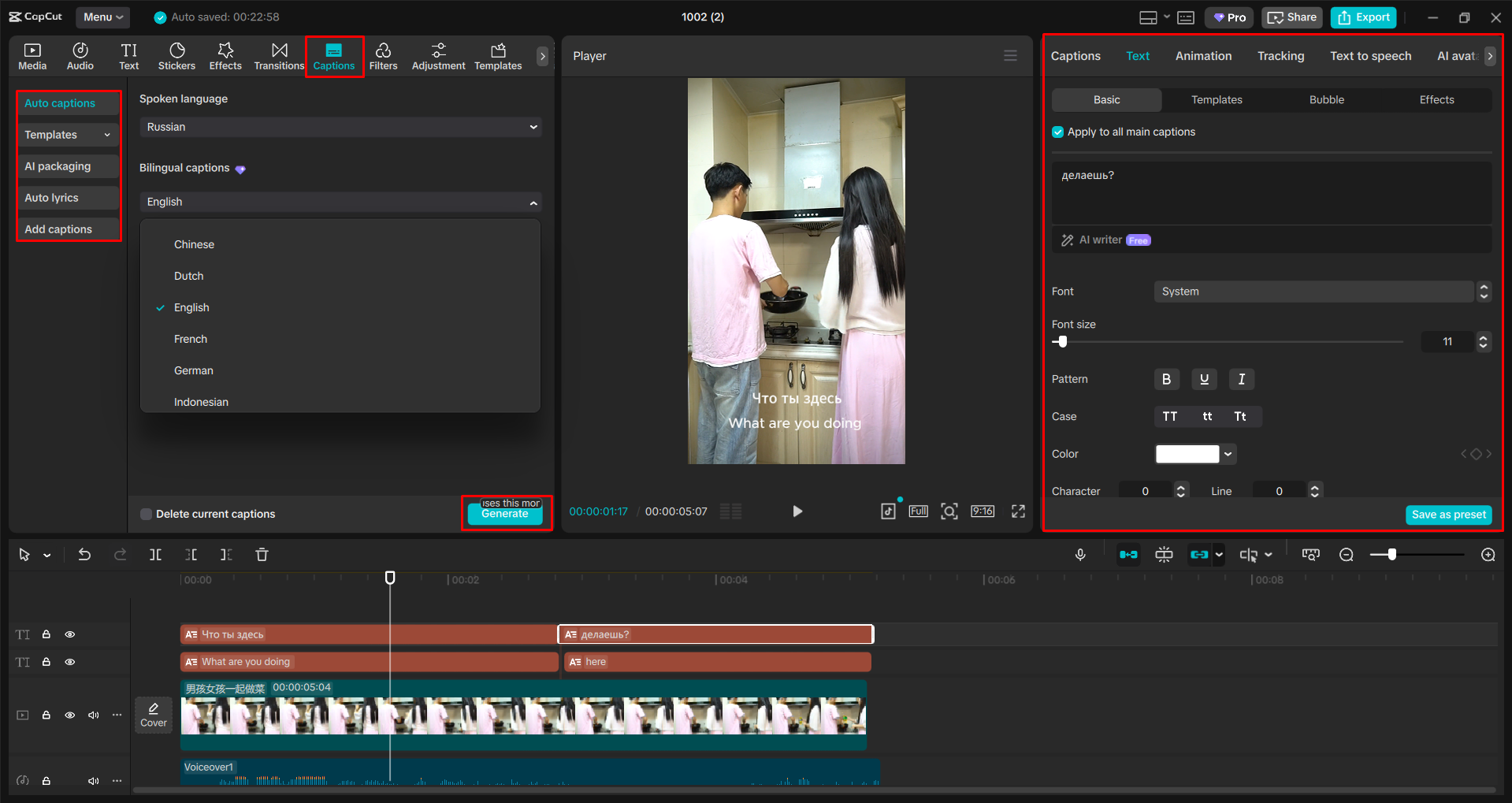Record a voiceover with the microphone icon
Screen dimensions: 1512x803
click(x=1080, y=554)
